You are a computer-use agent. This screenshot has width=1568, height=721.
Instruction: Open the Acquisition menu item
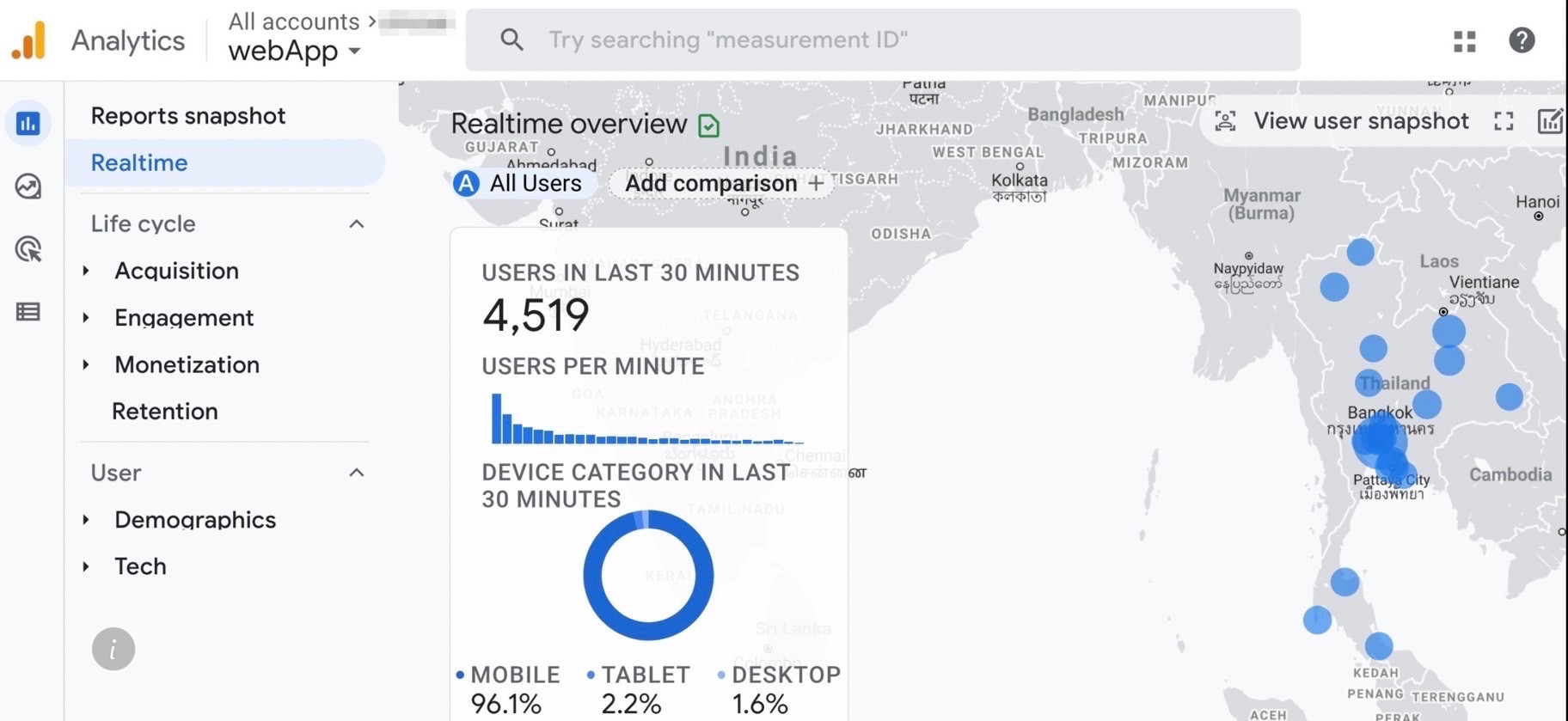177,271
